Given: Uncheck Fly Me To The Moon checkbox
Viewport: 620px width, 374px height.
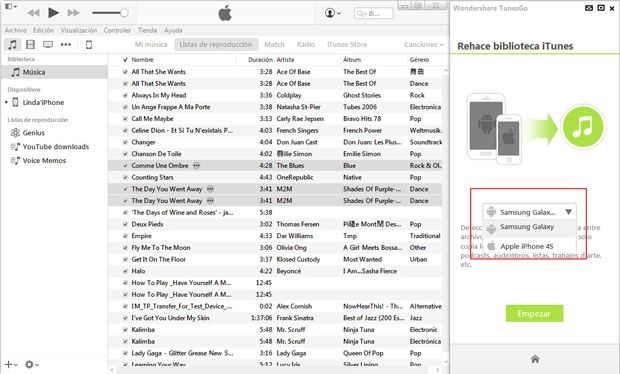Looking at the screenshot, I should click(x=125, y=248).
